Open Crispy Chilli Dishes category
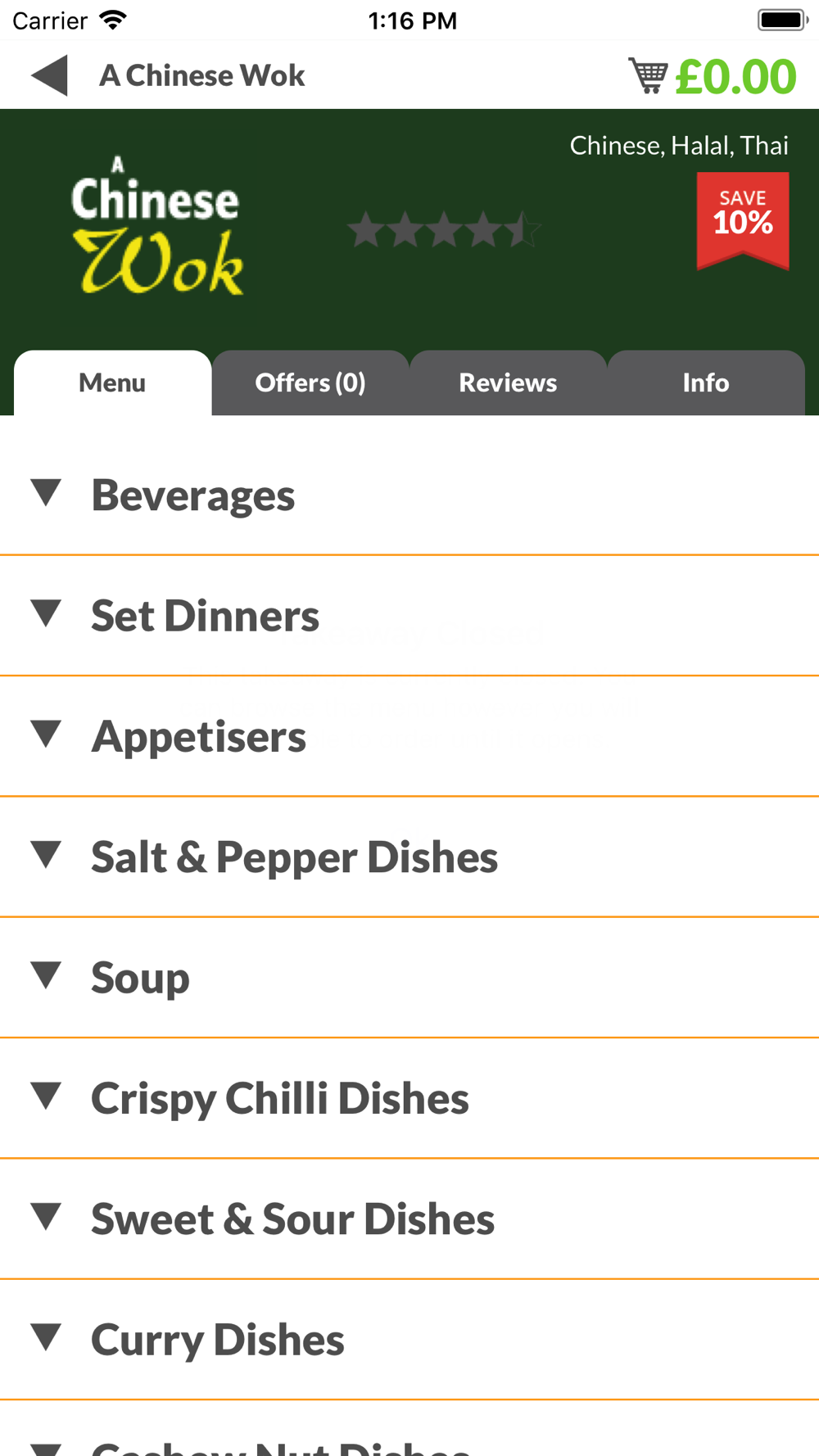 409,1098
